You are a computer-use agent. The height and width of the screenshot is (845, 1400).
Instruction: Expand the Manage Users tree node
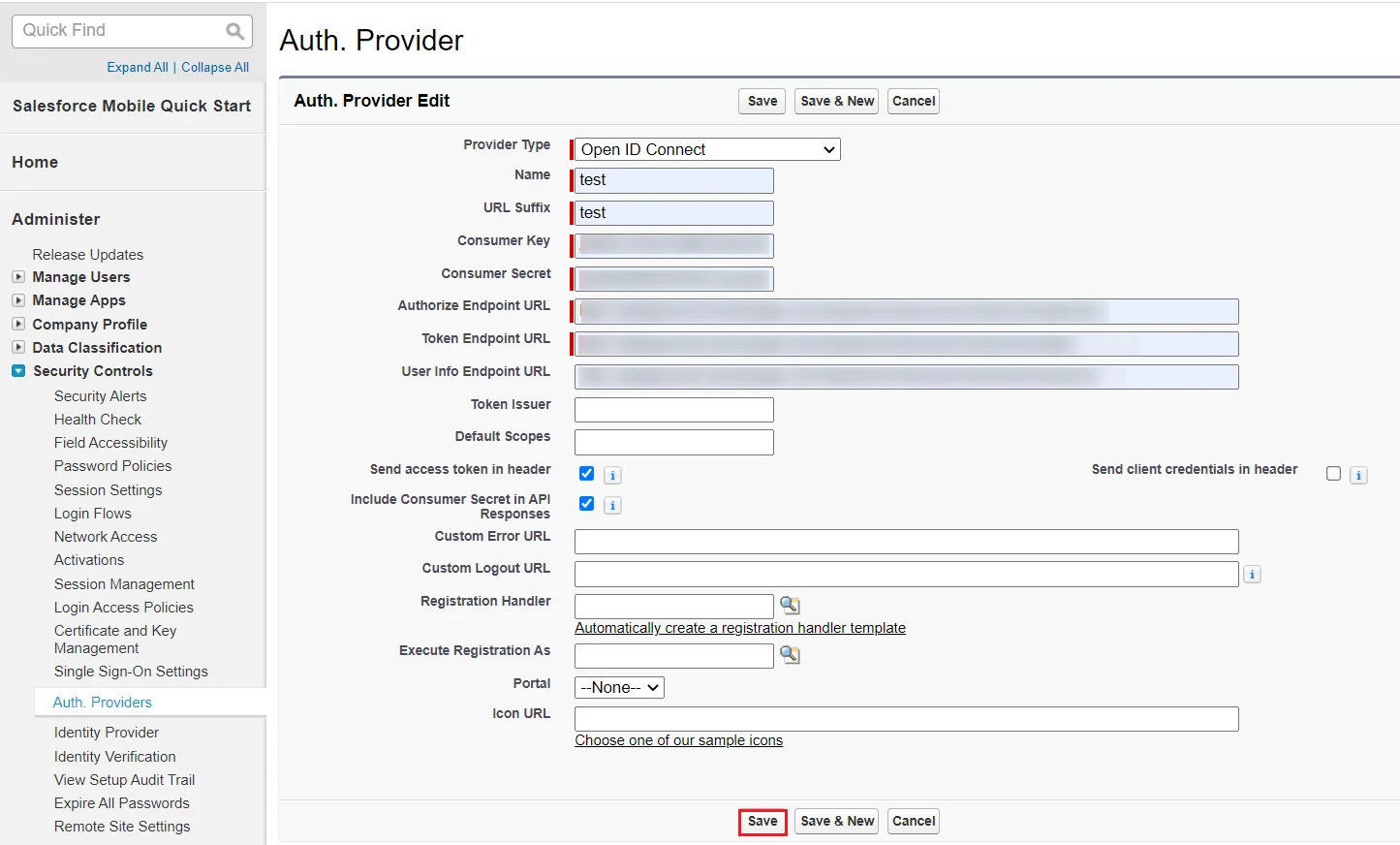(x=18, y=277)
